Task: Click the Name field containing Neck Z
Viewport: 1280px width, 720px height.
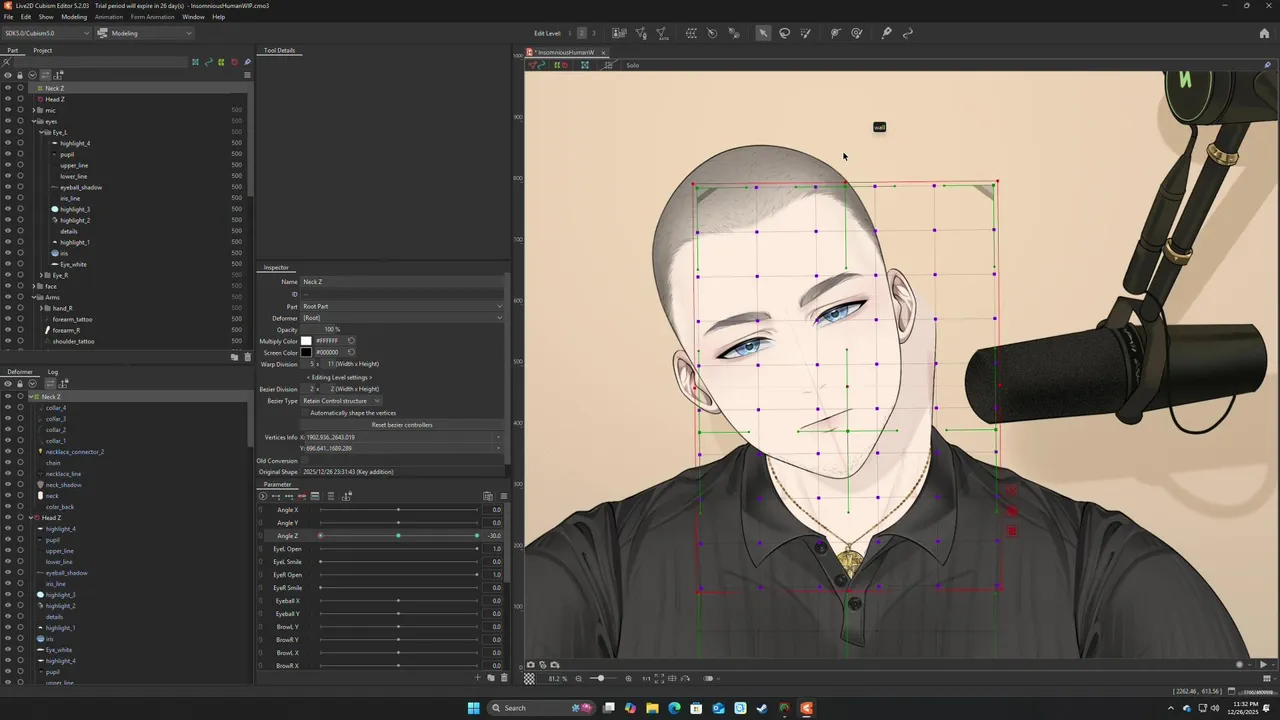Action: tap(402, 282)
